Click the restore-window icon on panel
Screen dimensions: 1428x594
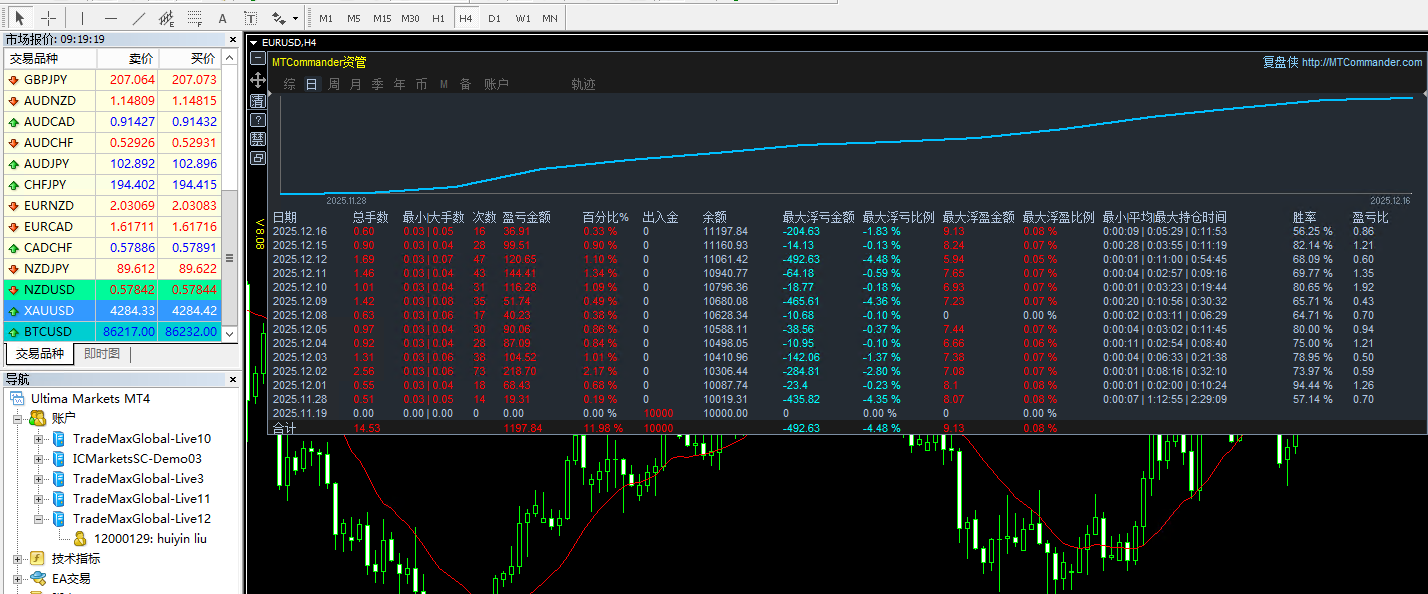pos(258,157)
